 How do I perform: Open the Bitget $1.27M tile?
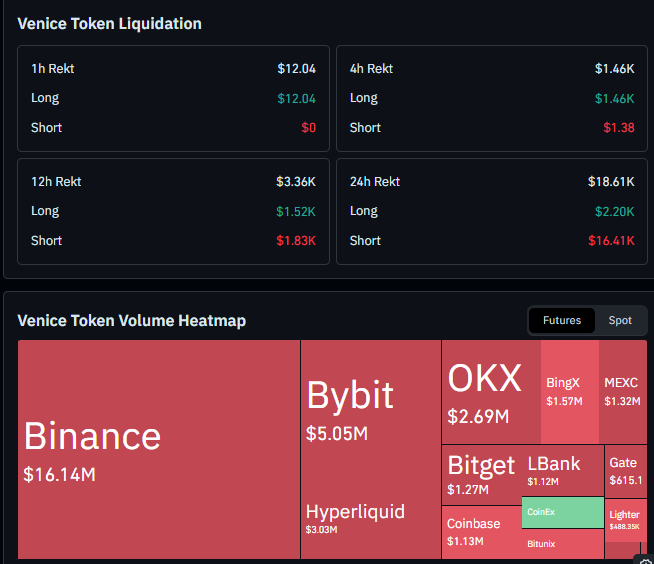point(482,475)
